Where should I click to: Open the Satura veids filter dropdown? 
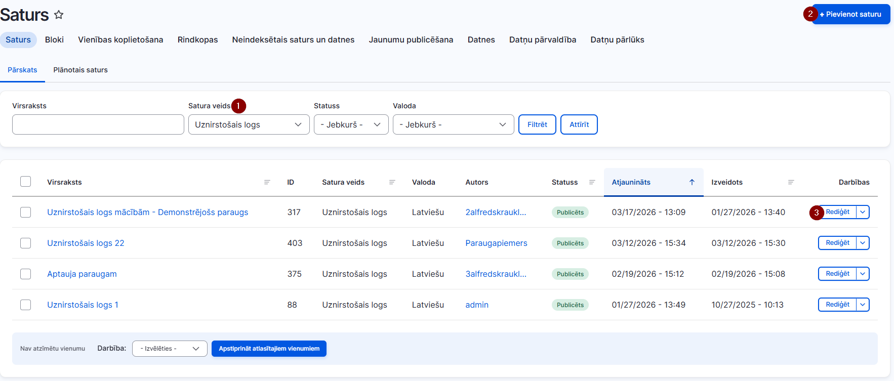coord(249,124)
